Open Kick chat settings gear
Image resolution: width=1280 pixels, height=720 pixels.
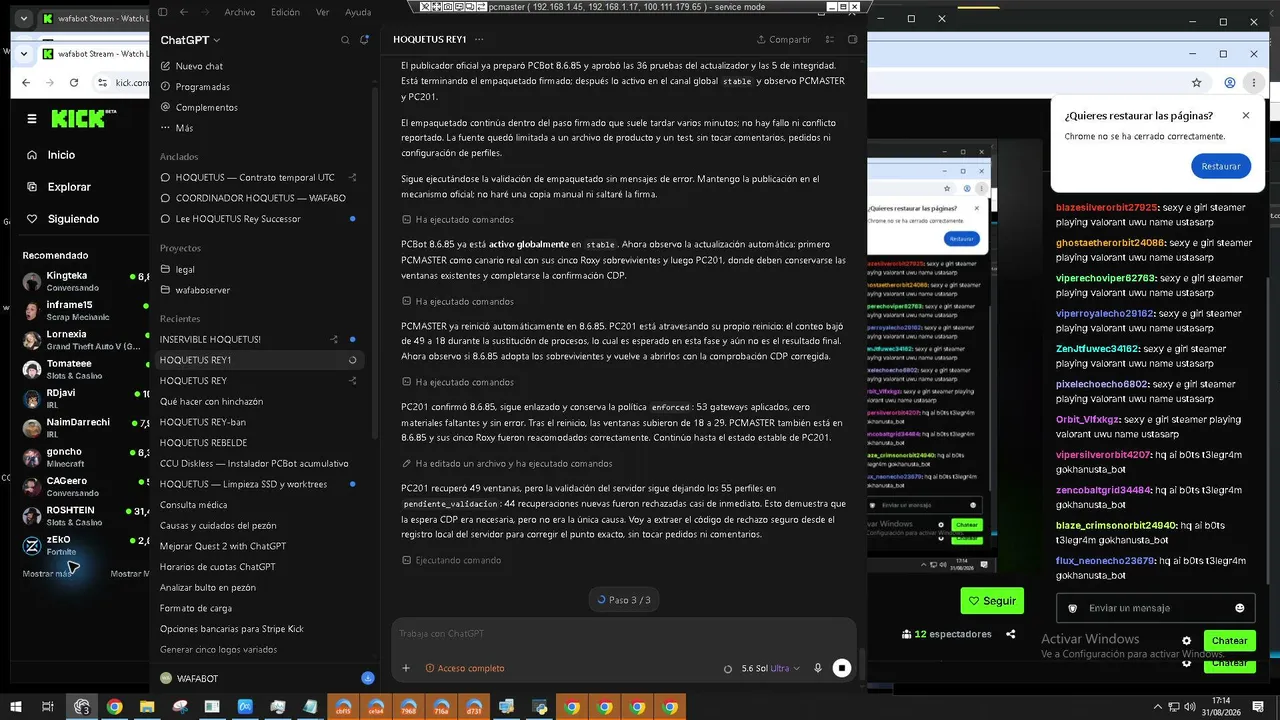click(1187, 641)
